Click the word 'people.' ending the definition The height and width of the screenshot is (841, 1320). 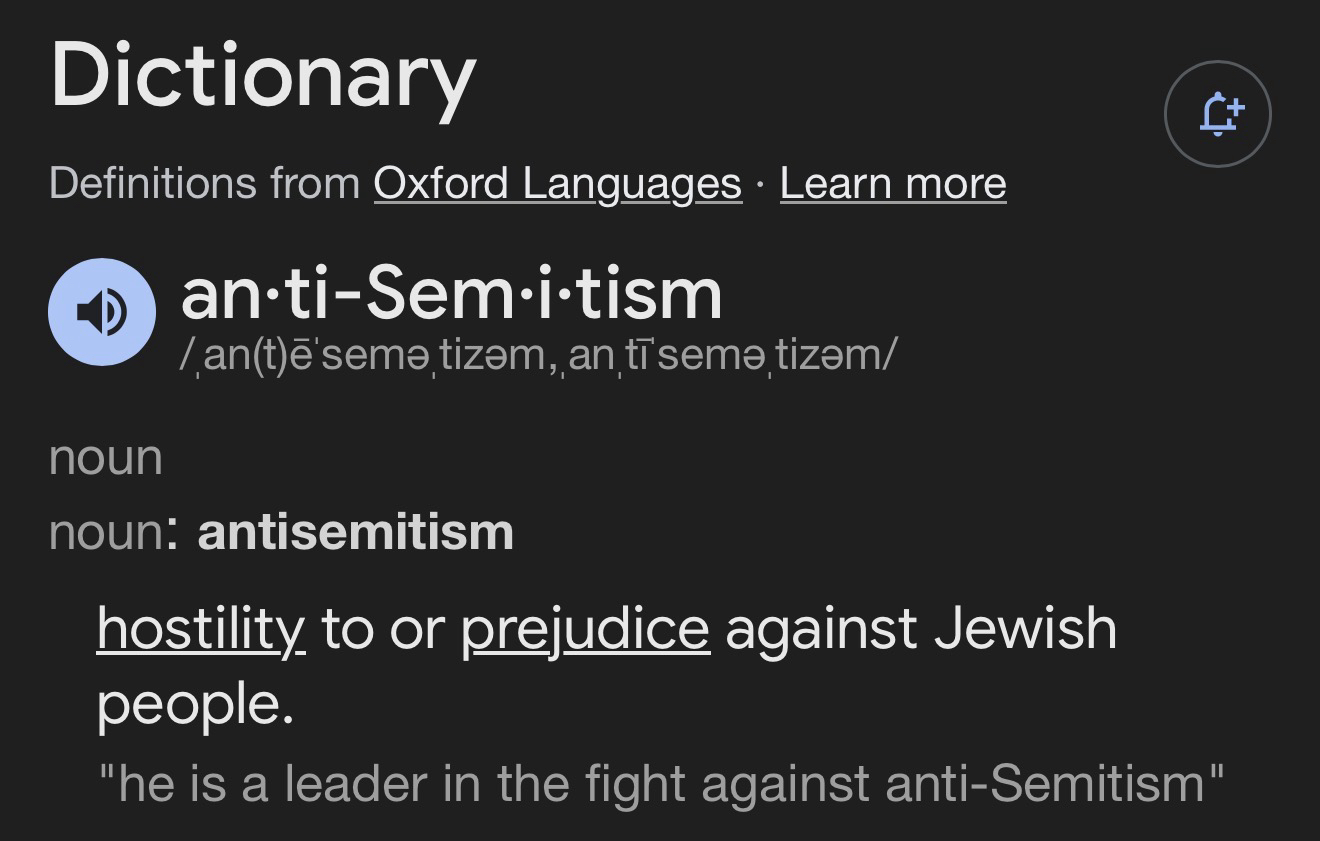195,704
